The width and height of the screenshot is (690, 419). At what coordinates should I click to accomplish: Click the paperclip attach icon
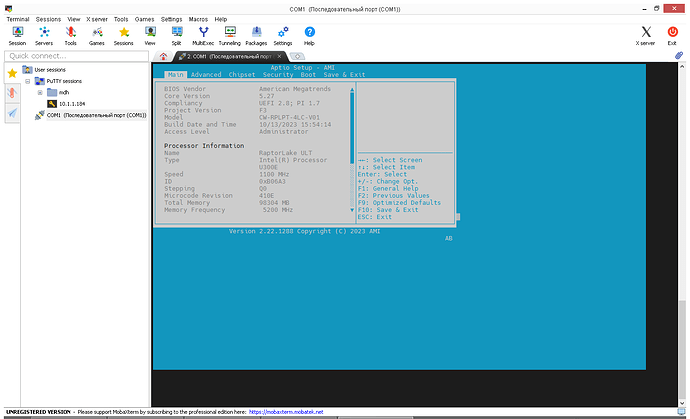679,55
